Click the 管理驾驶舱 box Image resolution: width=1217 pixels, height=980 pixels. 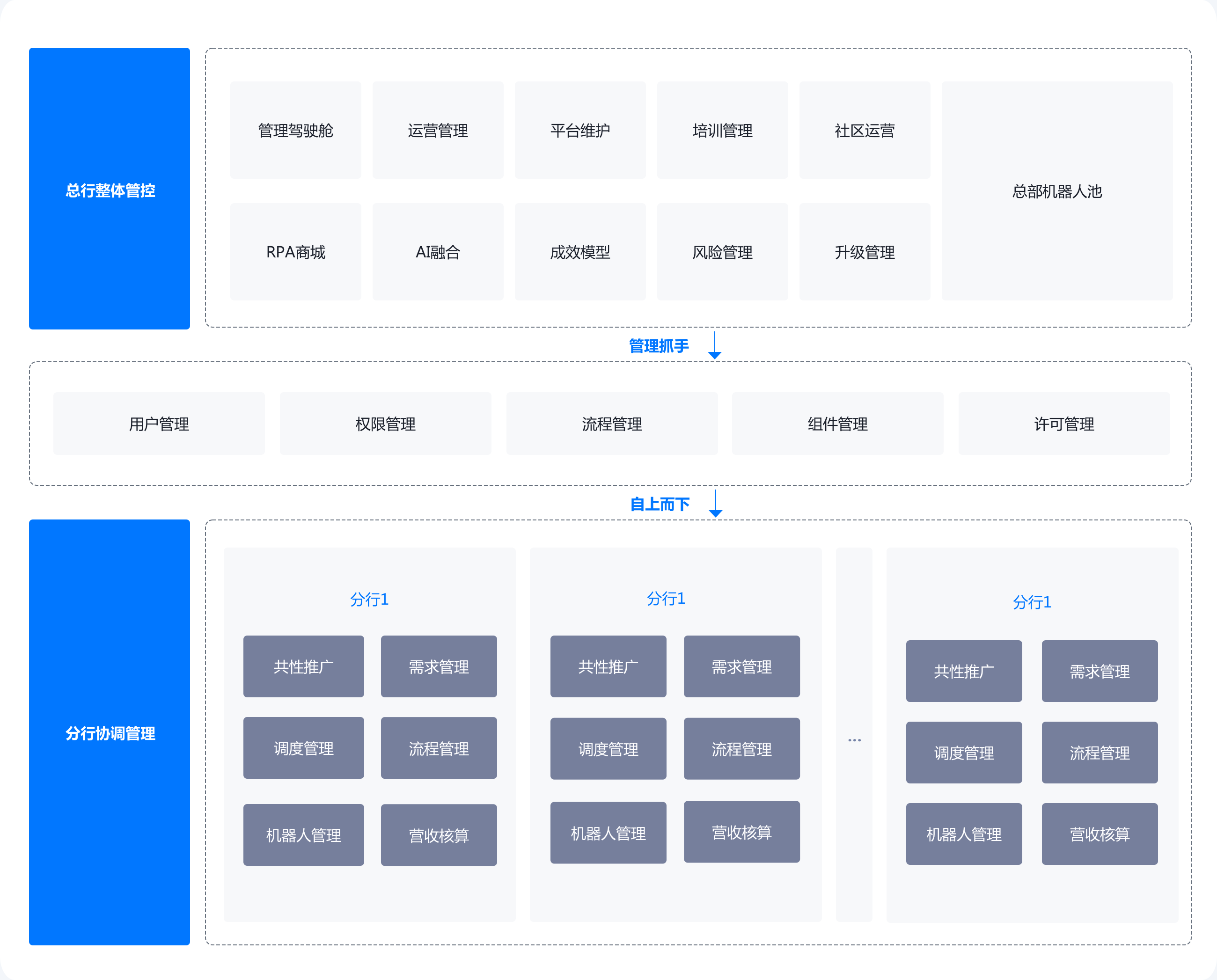pyautogui.click(x=295, y=131)
